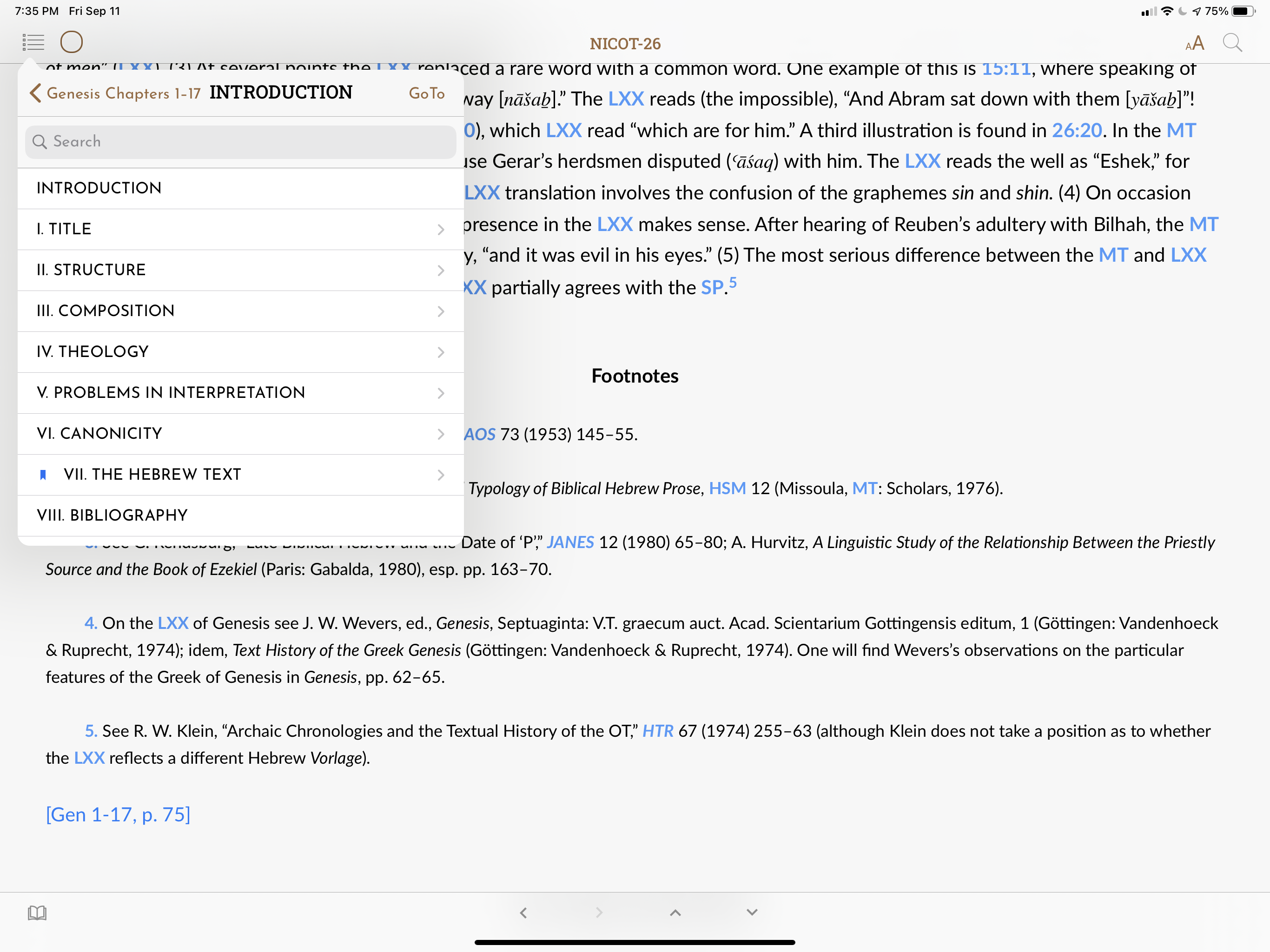Go back with the left arrow

[523, 912]
